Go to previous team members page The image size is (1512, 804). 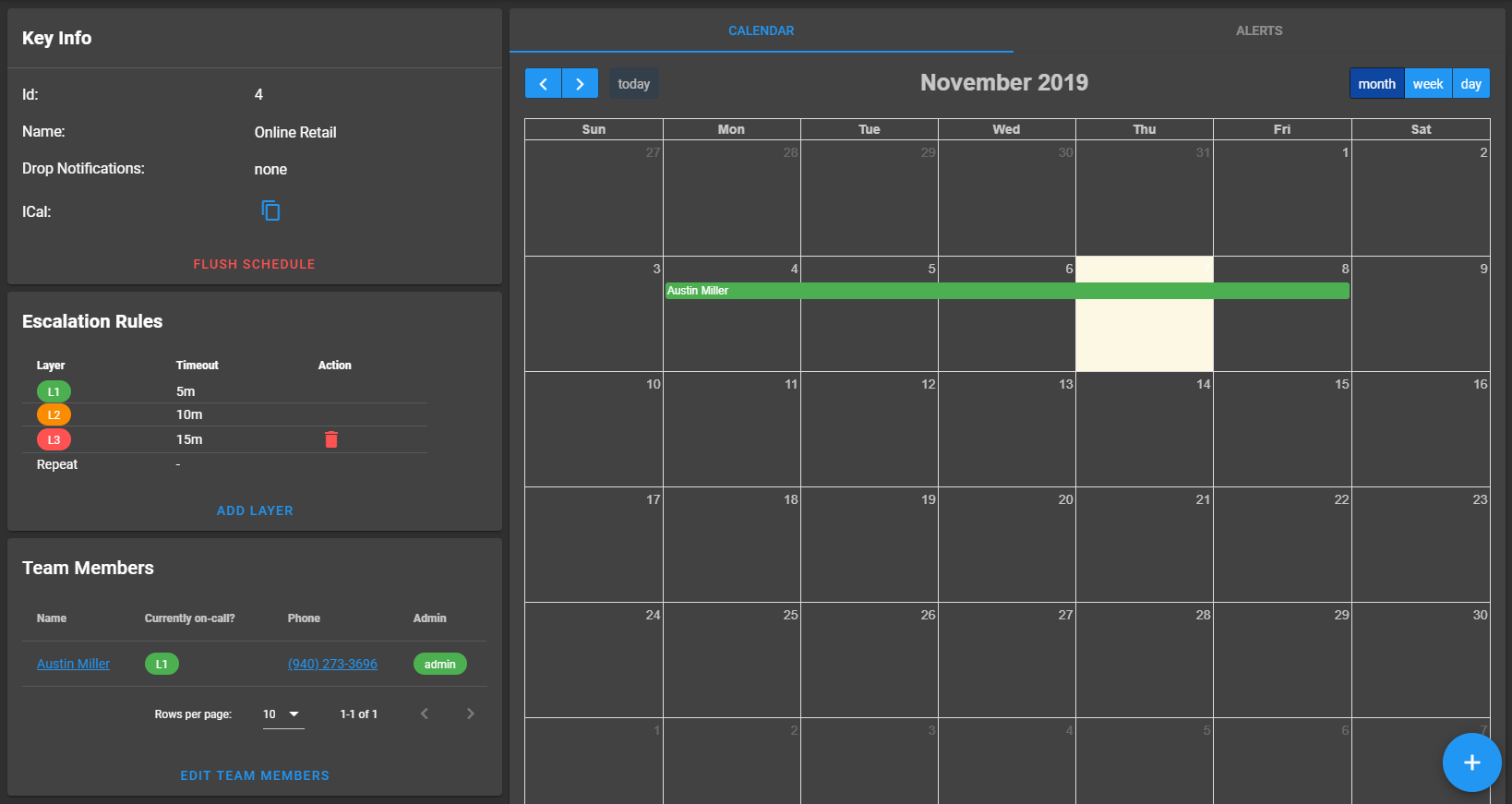click(425, 714)
